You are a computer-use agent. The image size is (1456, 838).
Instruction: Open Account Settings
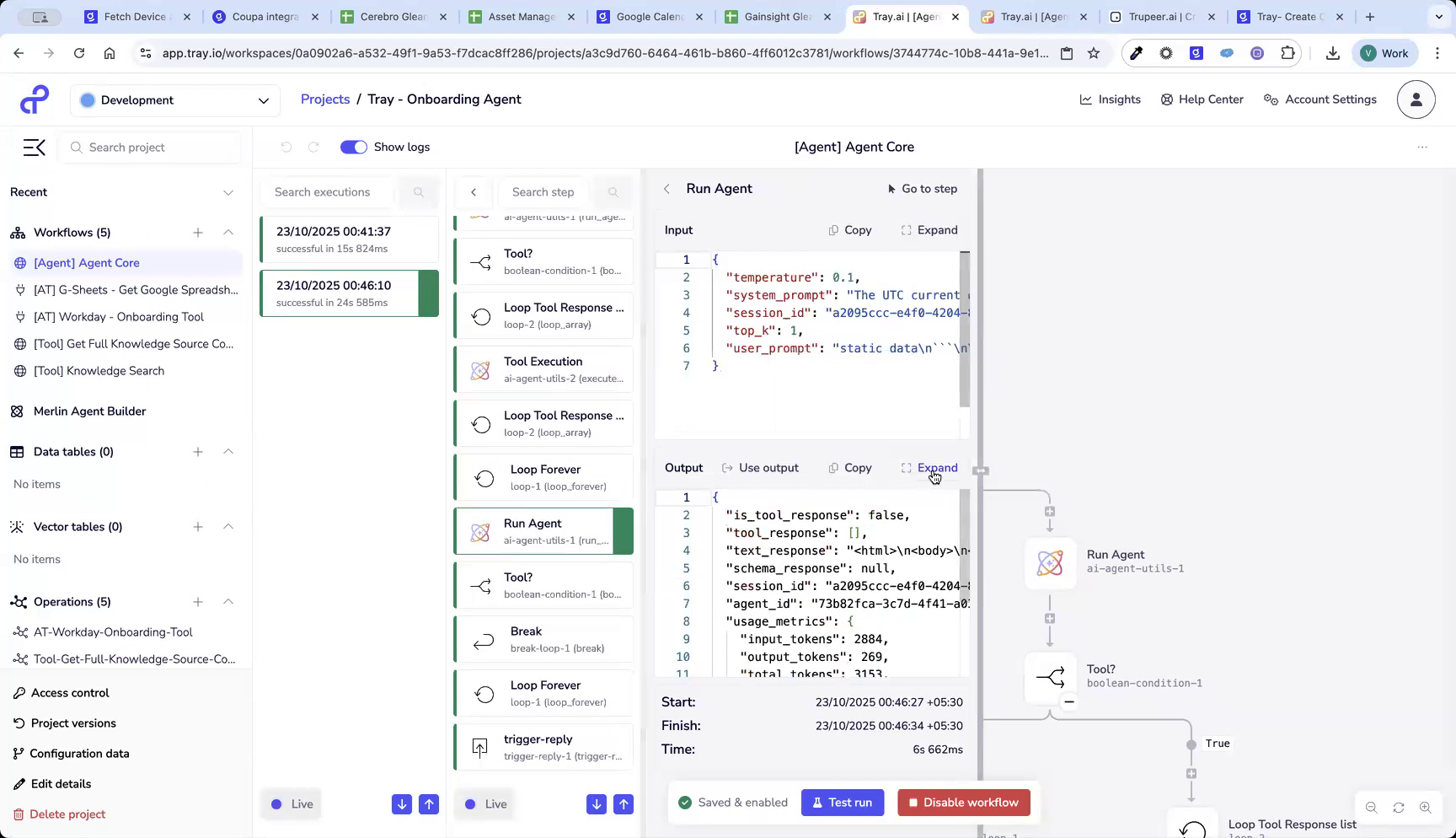tap(1319, 99)
